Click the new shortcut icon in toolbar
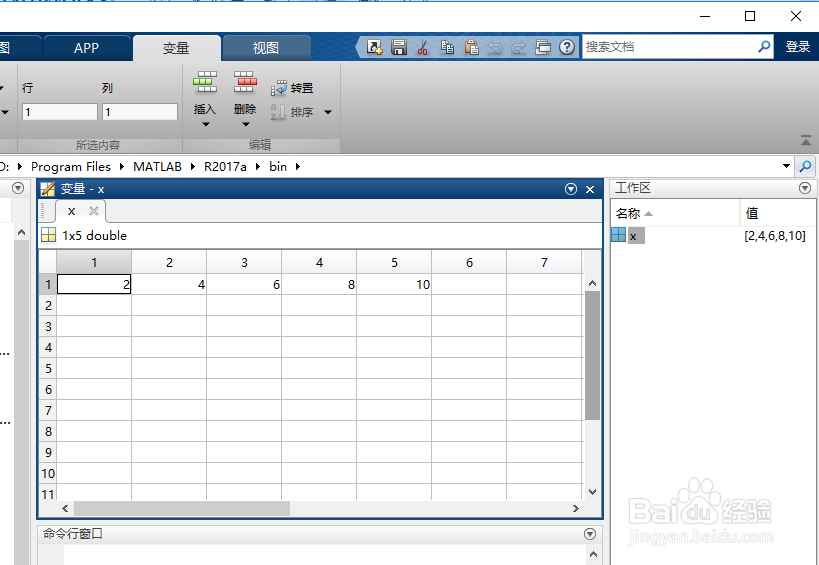 click(x=375, y=47)
